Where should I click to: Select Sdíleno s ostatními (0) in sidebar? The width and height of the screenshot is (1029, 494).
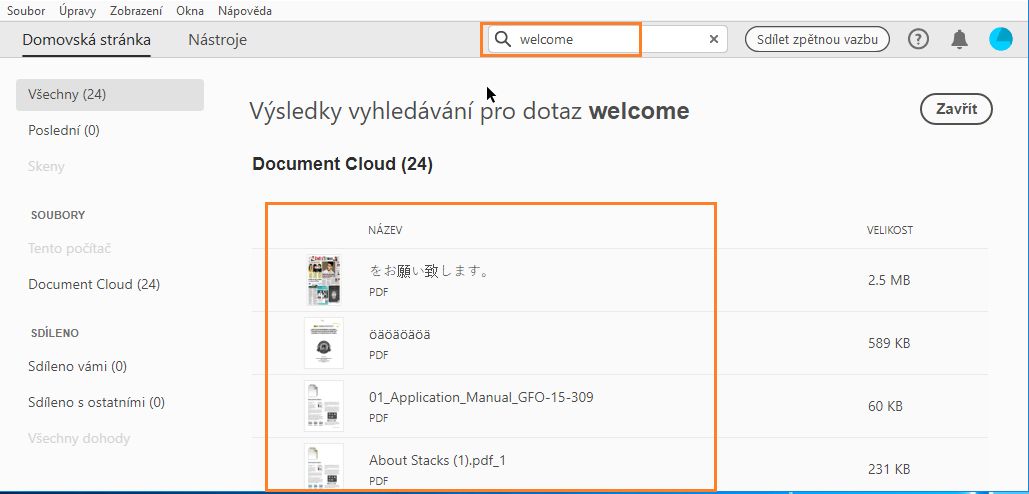point(96,402)
